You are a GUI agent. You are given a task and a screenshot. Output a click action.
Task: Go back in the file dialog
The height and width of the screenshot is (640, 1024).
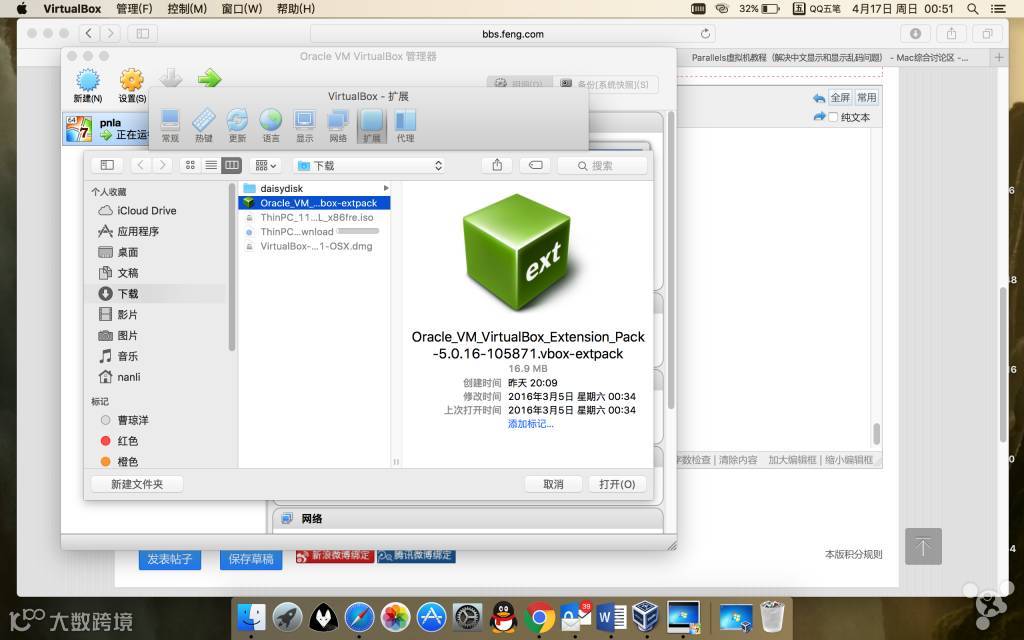pos(140,165)
